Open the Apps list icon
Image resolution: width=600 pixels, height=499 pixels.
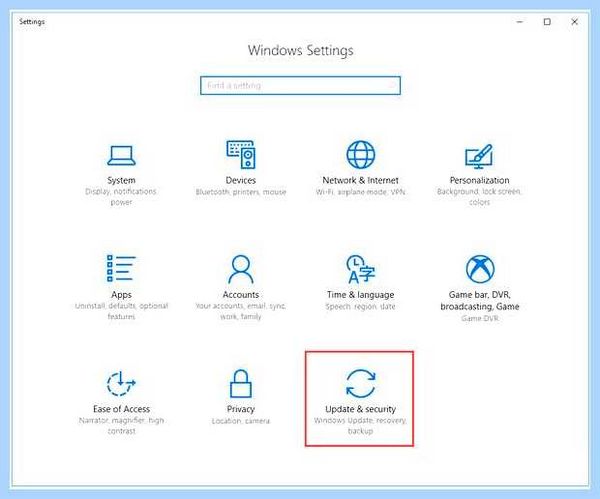[121, 269]
